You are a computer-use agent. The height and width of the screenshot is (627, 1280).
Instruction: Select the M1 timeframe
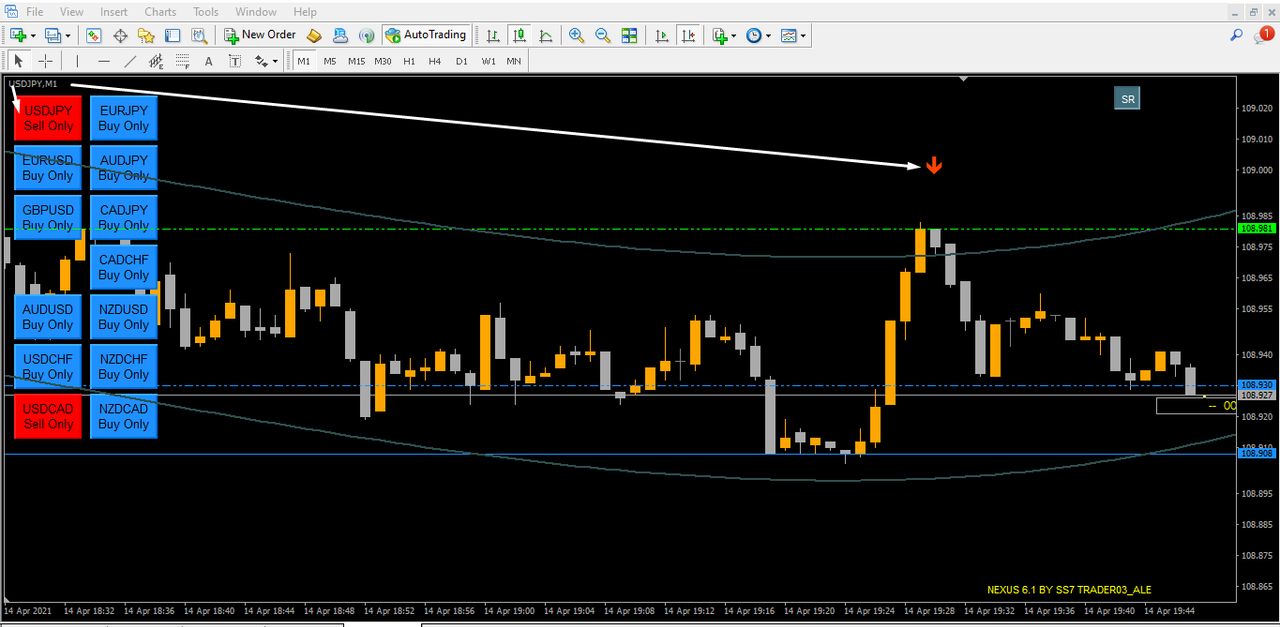click(304, 61)
